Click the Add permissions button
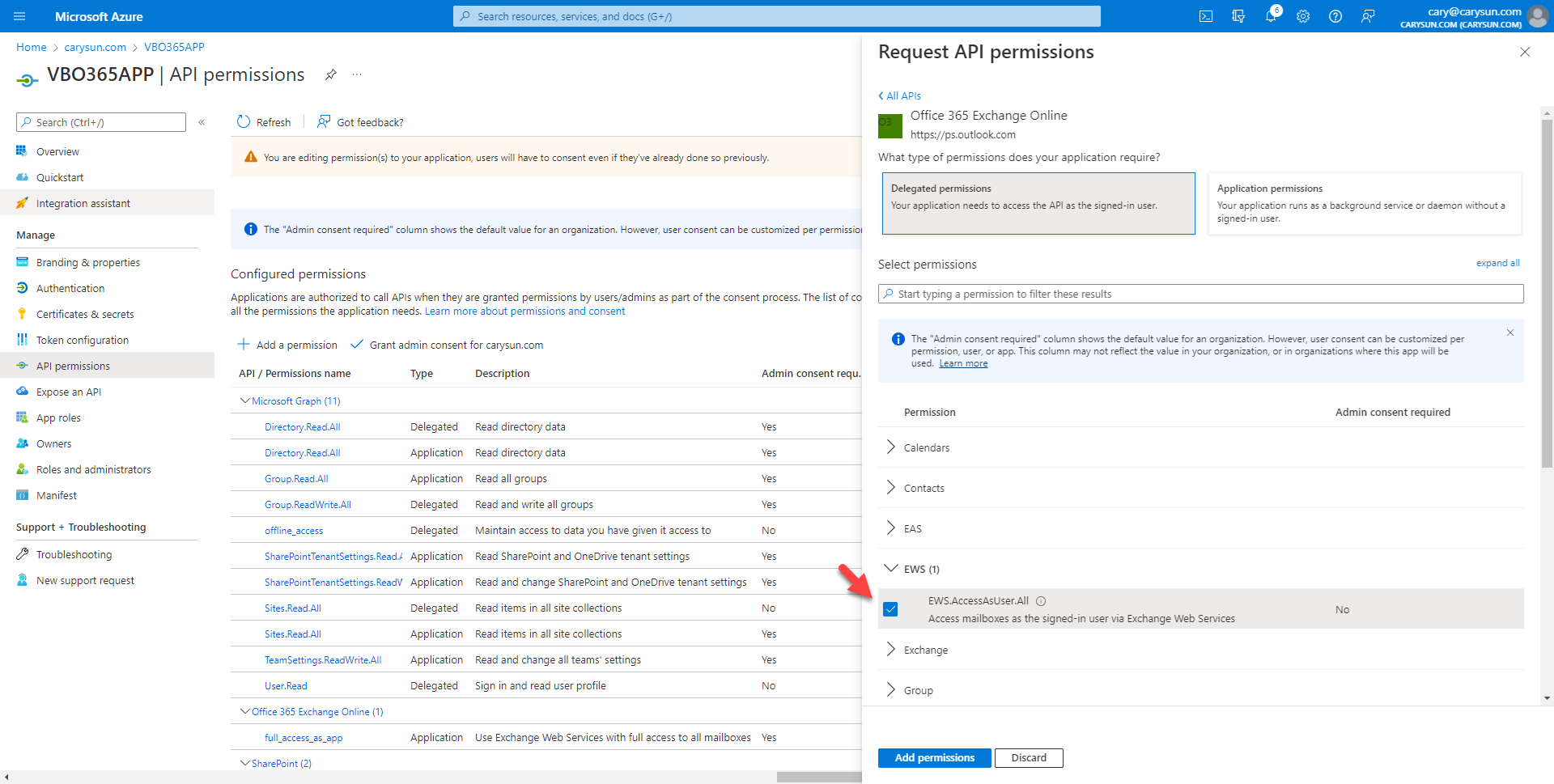Screen dimensions: 1554x784 [x=934, y=758]
